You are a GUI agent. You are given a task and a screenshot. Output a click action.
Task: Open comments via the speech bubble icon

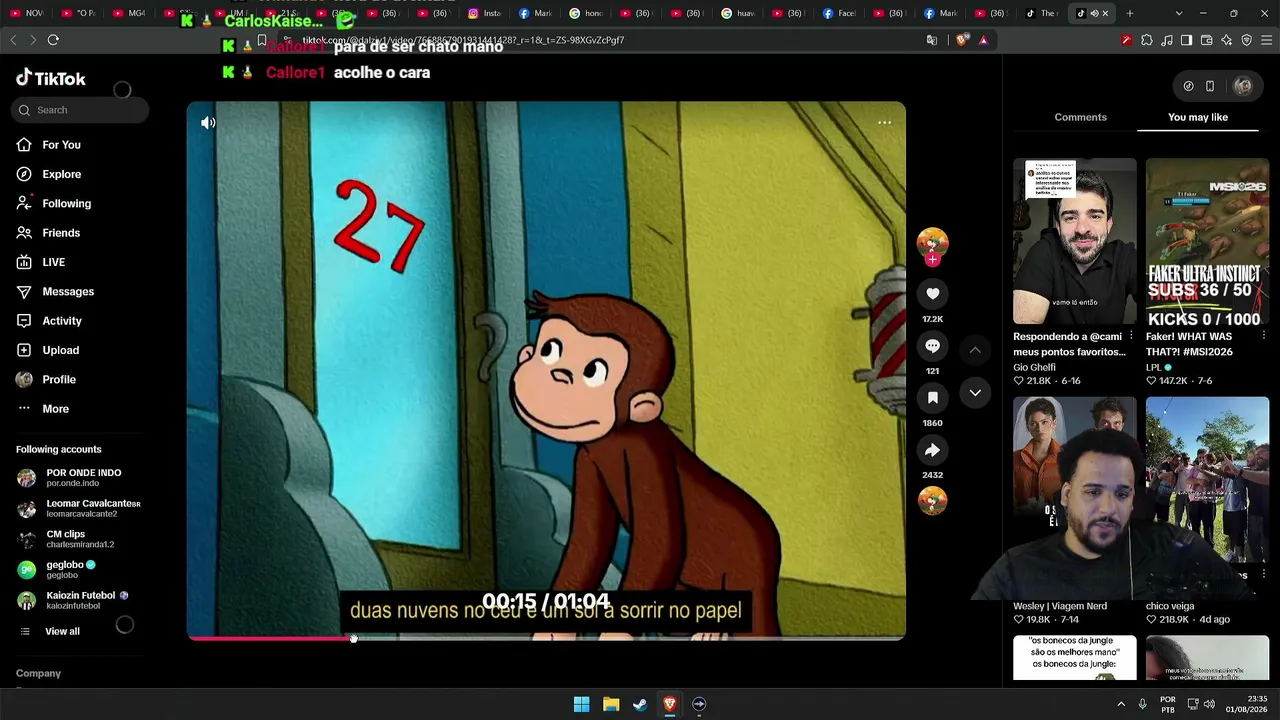(932, 346)
